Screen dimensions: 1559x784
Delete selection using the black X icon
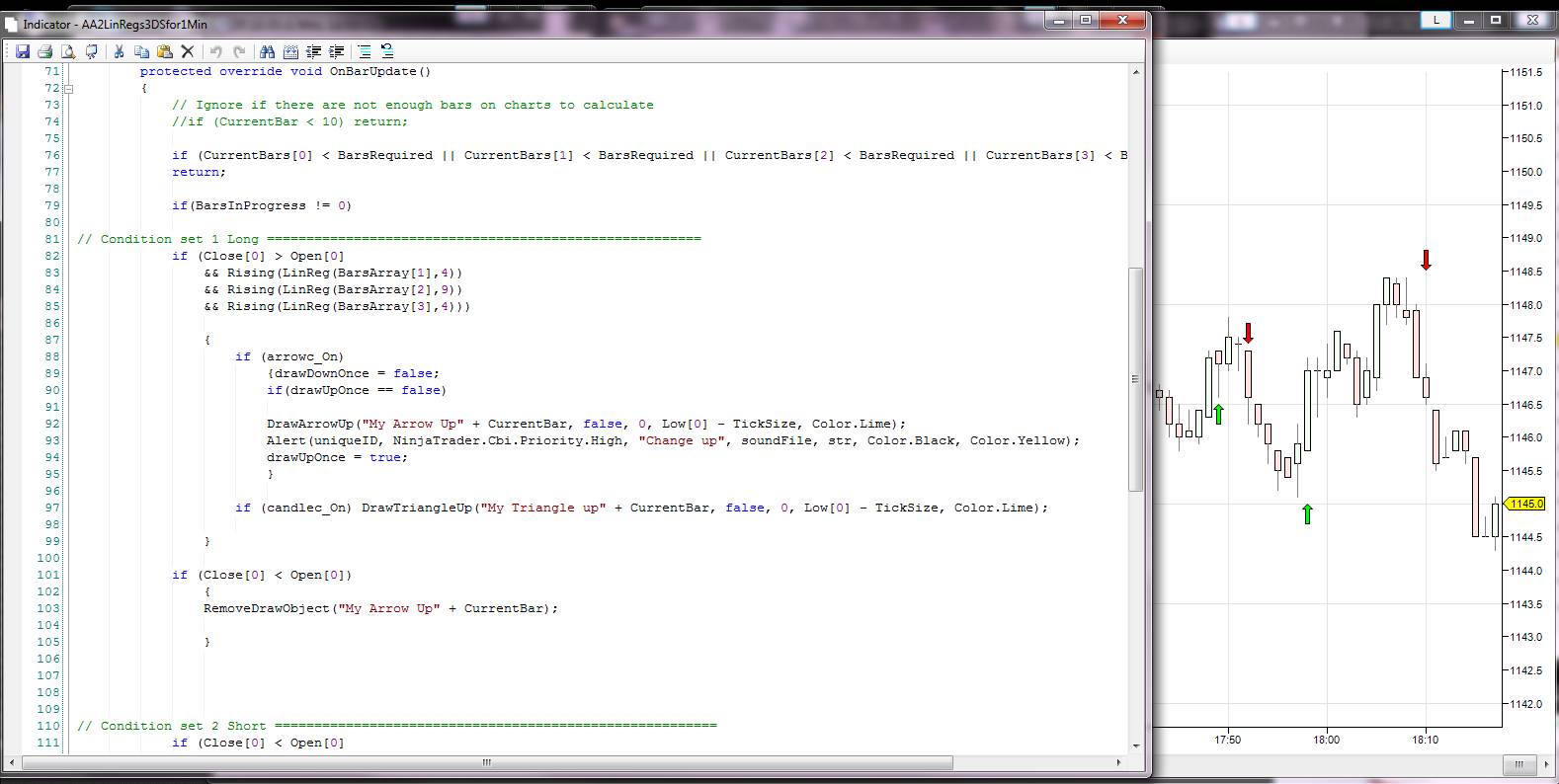(x=188, y=51)
